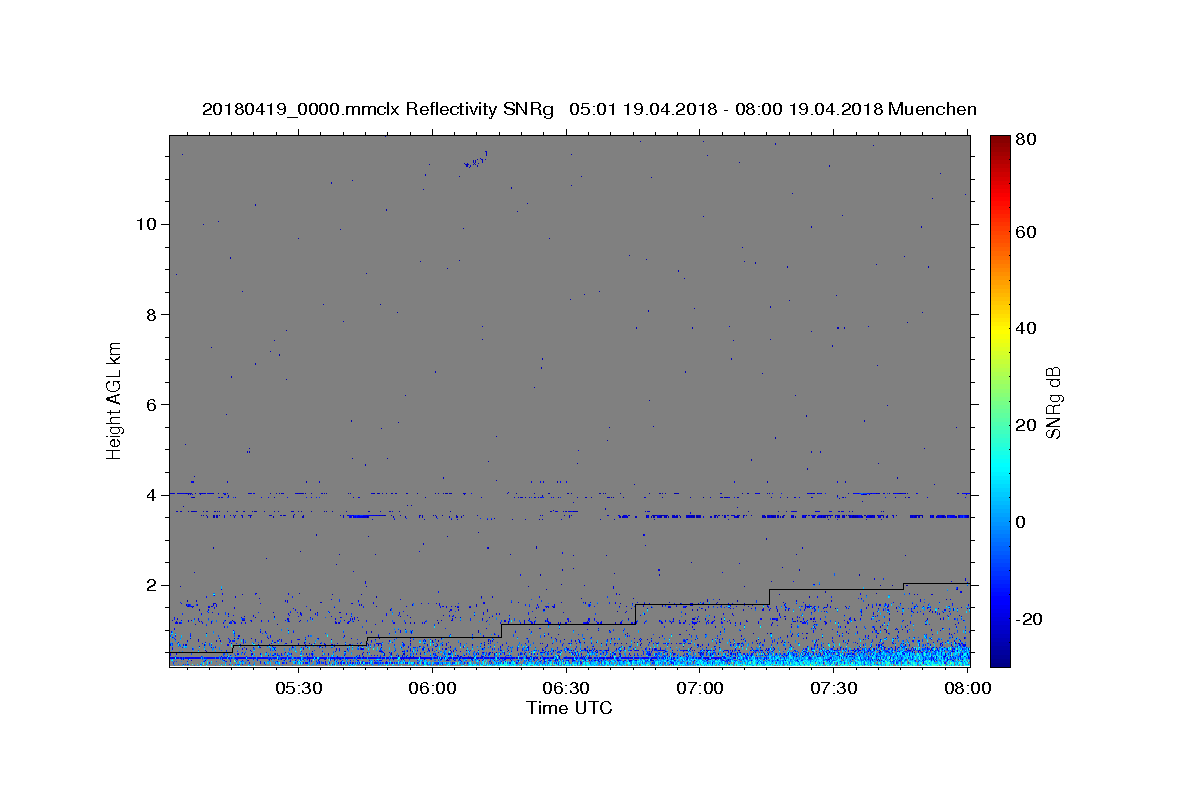
Task: Click the 06:00 time tick label
Action: [x=432, y=689]
